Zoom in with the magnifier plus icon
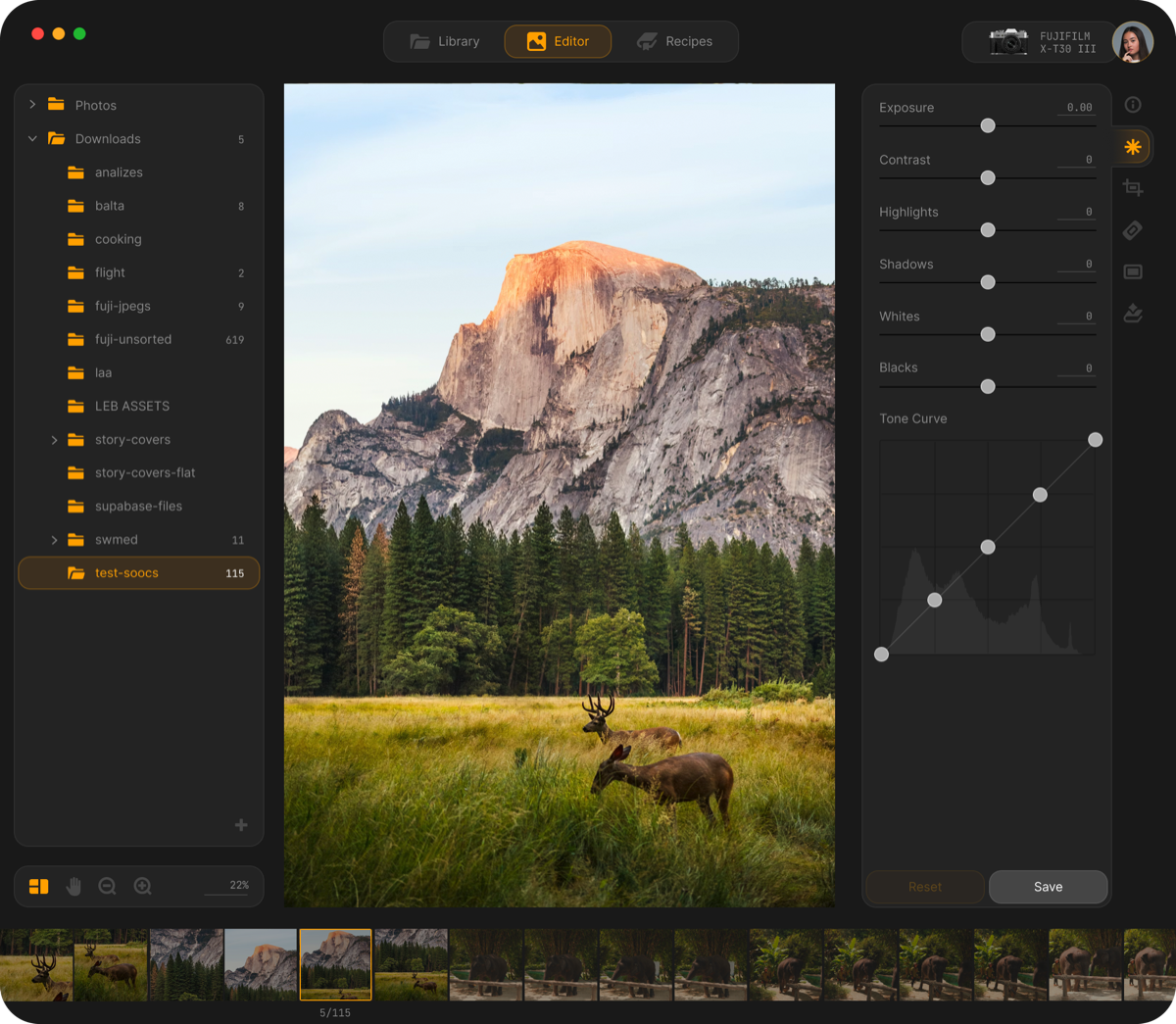This screenshot has width=1176, height=1024. coord(142,886)
